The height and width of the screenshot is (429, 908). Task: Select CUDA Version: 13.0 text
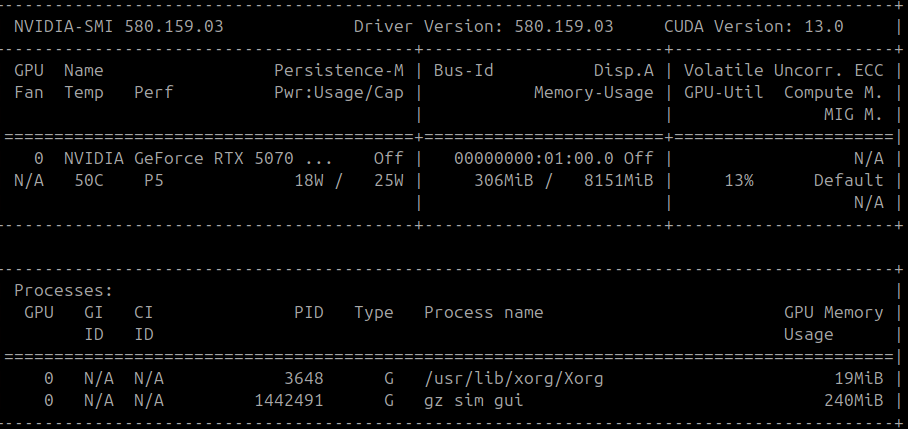(x=753, y=27)
